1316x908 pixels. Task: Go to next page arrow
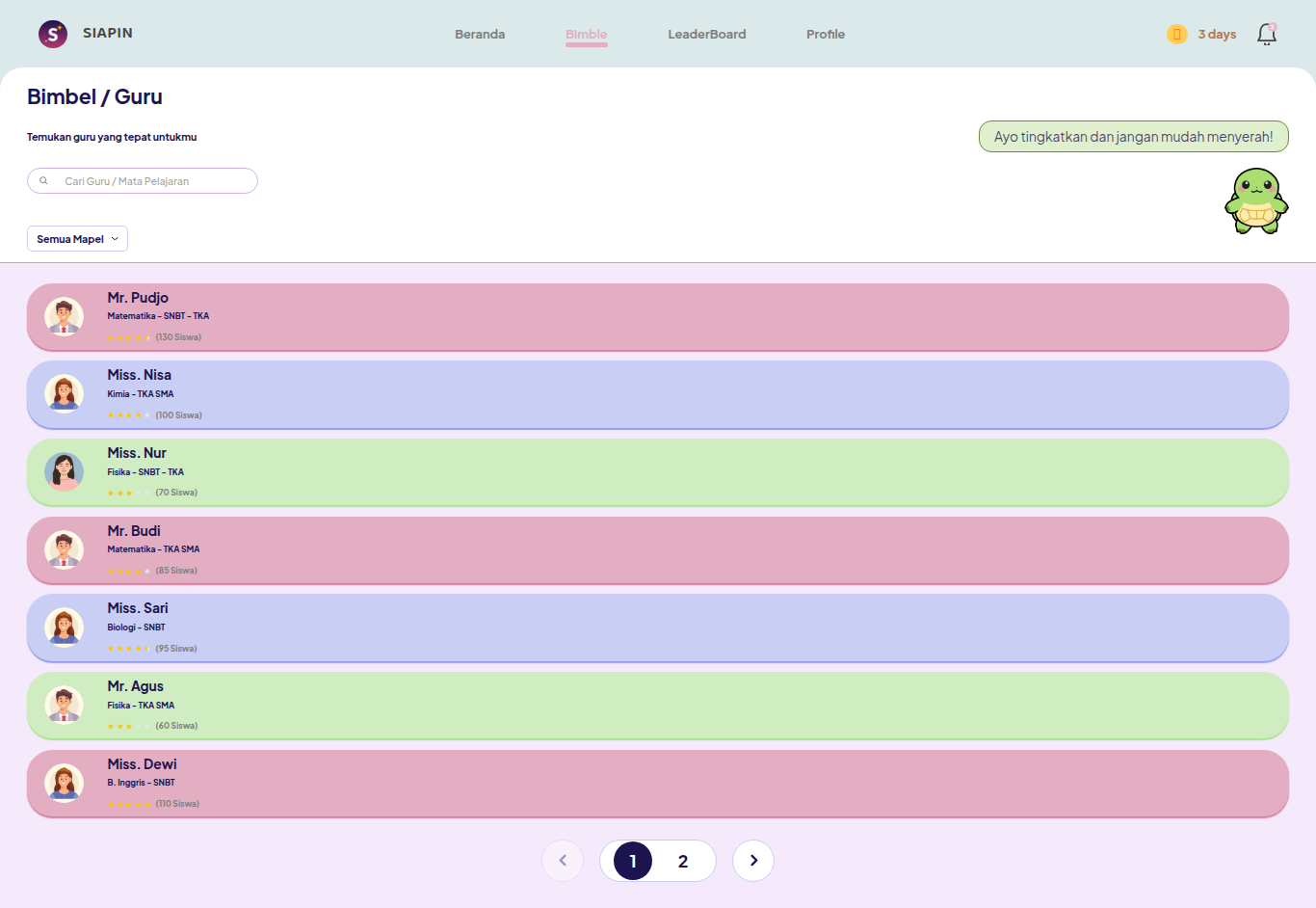click(753, 861)
